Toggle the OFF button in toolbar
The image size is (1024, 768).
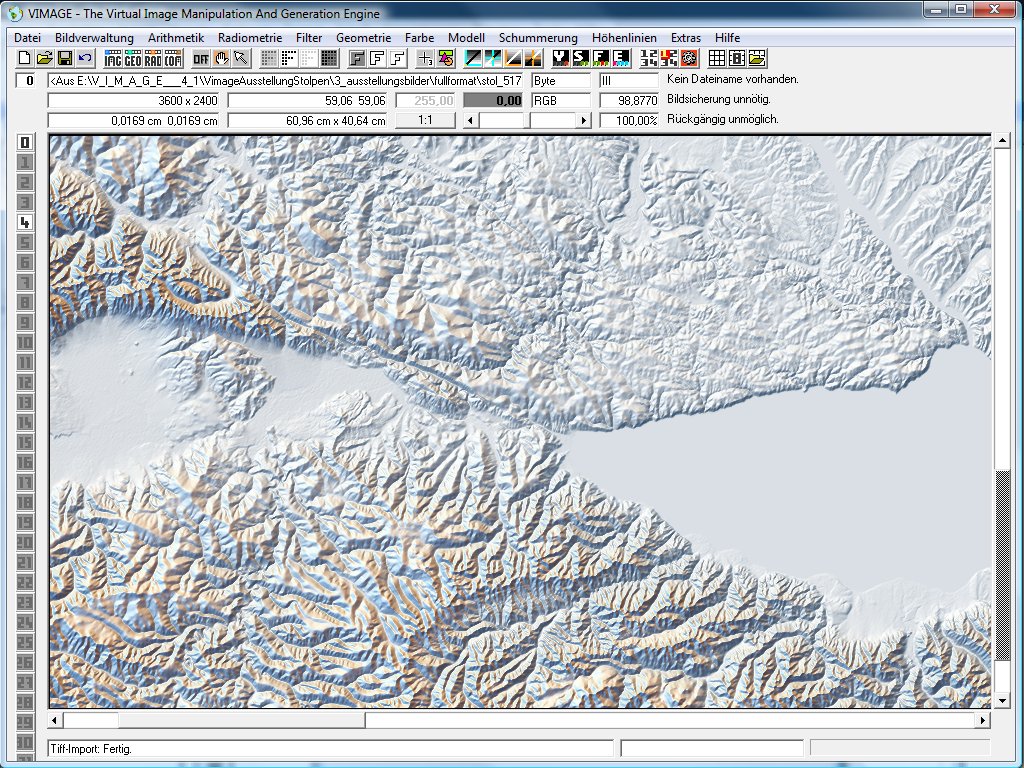[201, 58]
